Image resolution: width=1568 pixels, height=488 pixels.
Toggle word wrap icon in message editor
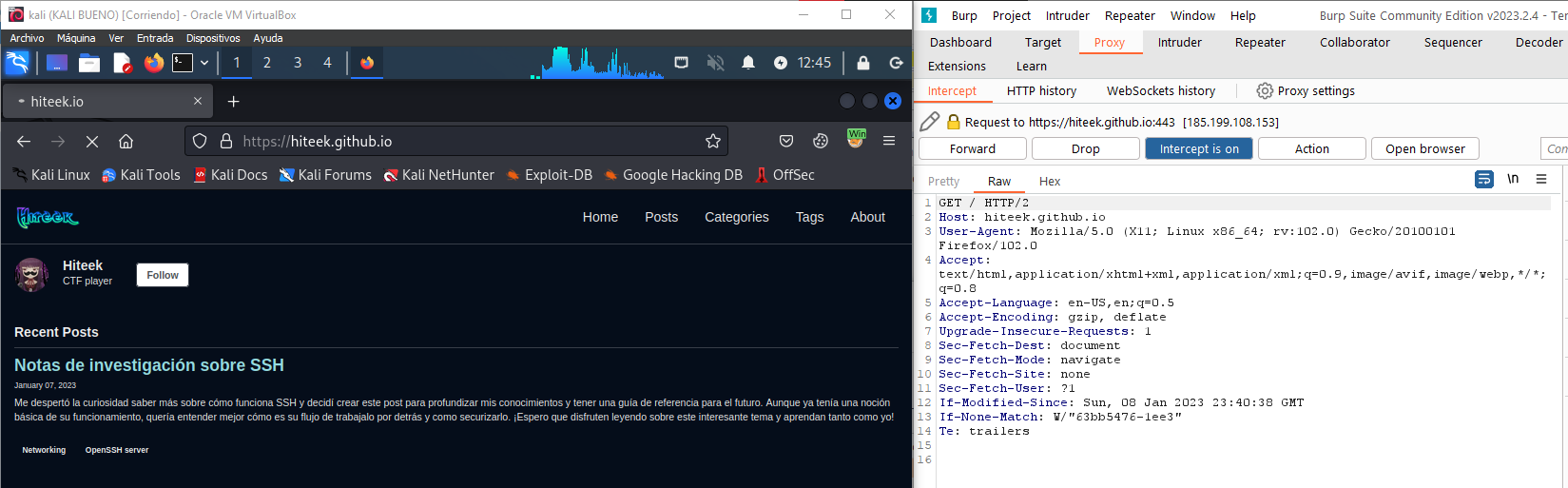1483,180
